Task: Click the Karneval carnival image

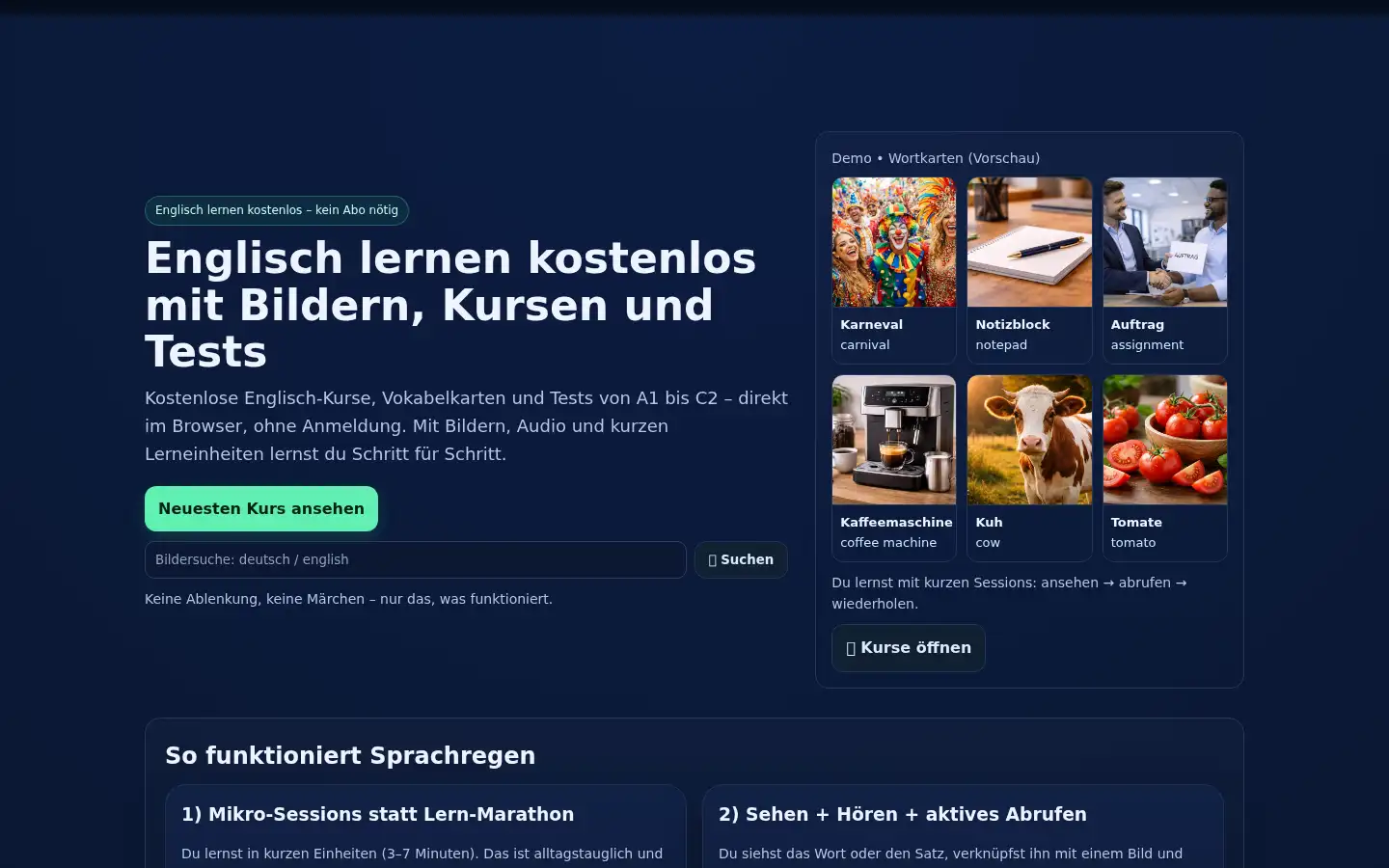Action: 894,242
